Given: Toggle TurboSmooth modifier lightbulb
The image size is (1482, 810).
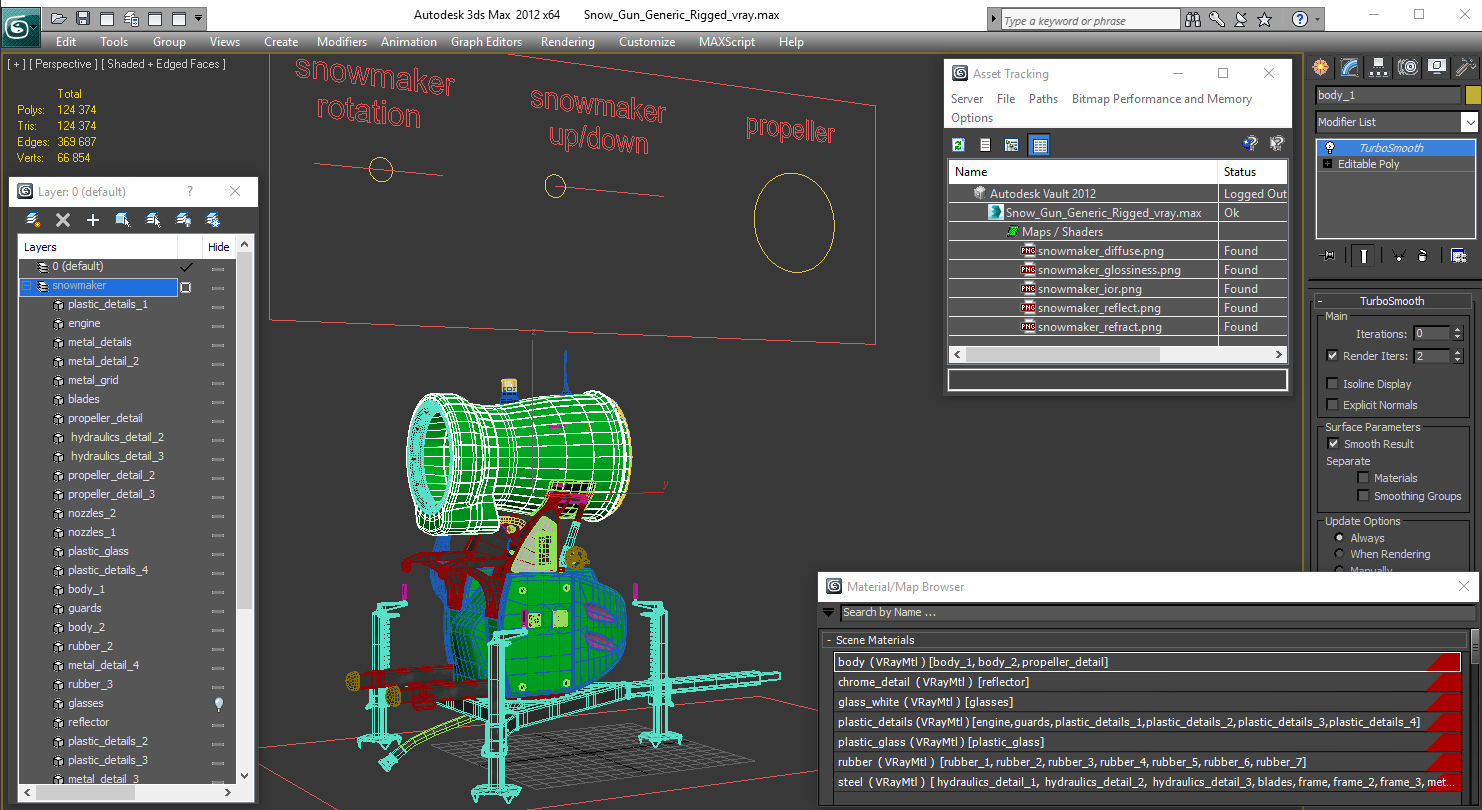Looking at the screenshot, I should [x=1329, y=148].
